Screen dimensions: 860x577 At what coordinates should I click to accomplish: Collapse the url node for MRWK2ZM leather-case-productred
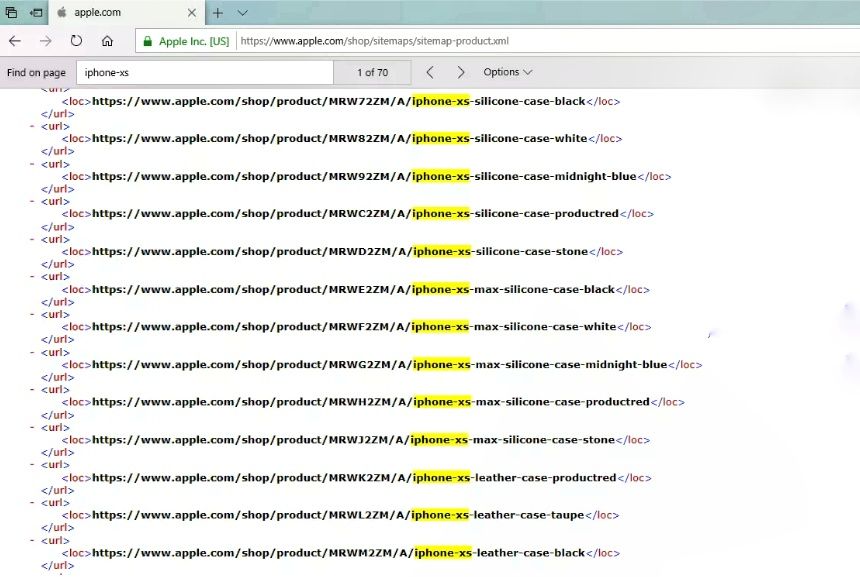[32, 465]
